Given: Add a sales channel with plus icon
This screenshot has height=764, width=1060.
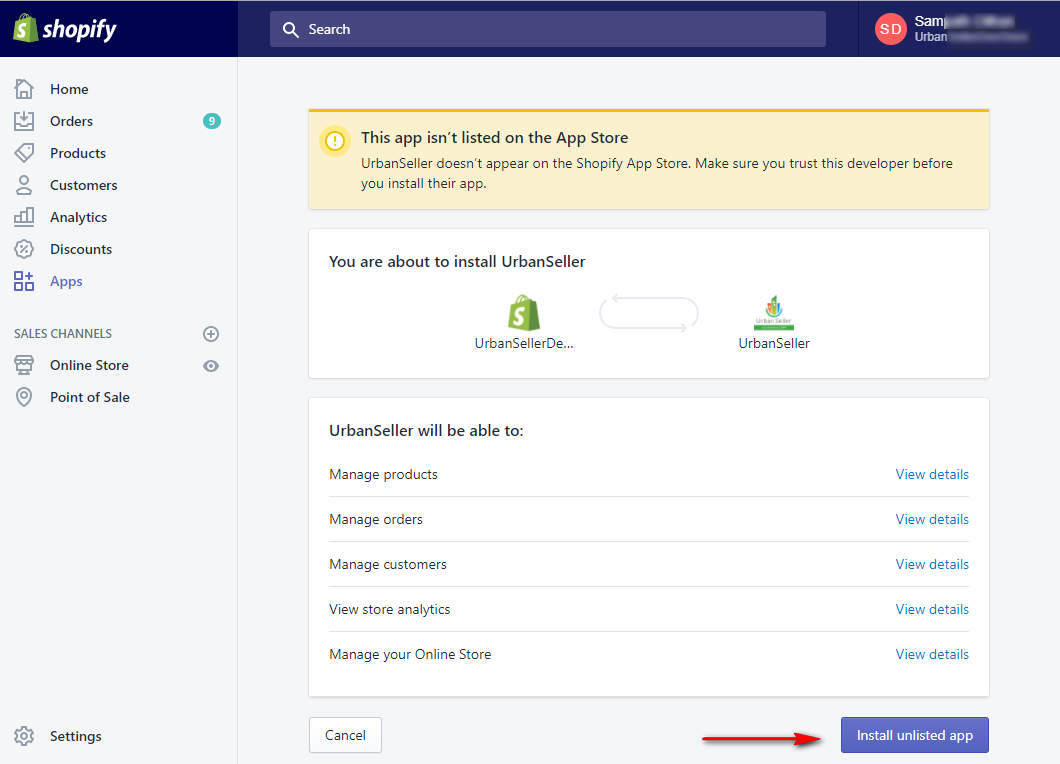Looking at the screenshot, I should tap(211, 334).
